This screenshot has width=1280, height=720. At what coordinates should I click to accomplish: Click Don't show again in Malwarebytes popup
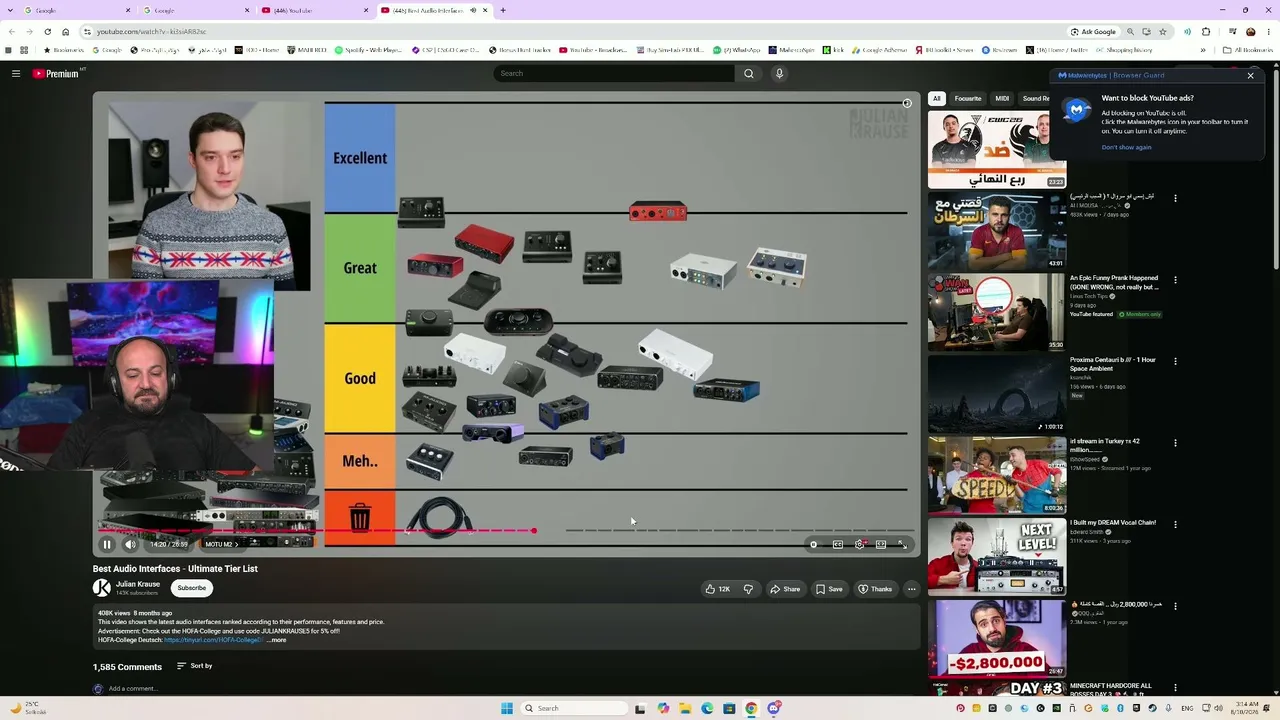click(x=1126, y=147)
